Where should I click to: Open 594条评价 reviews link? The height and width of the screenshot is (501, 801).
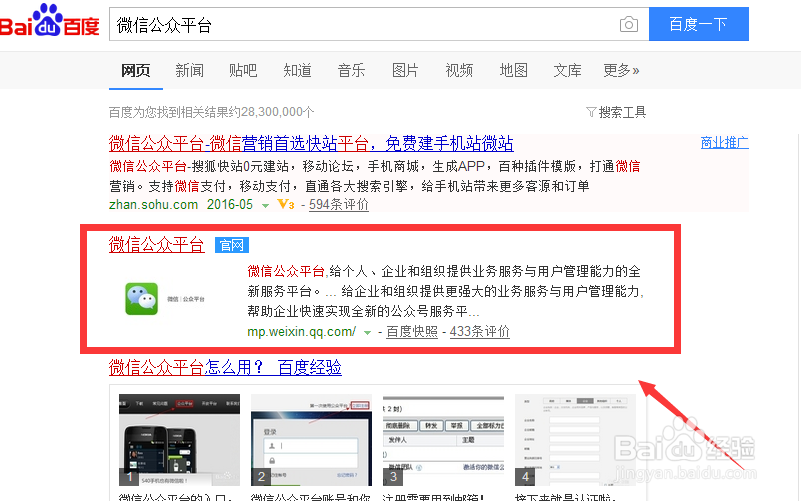[339, 205]
